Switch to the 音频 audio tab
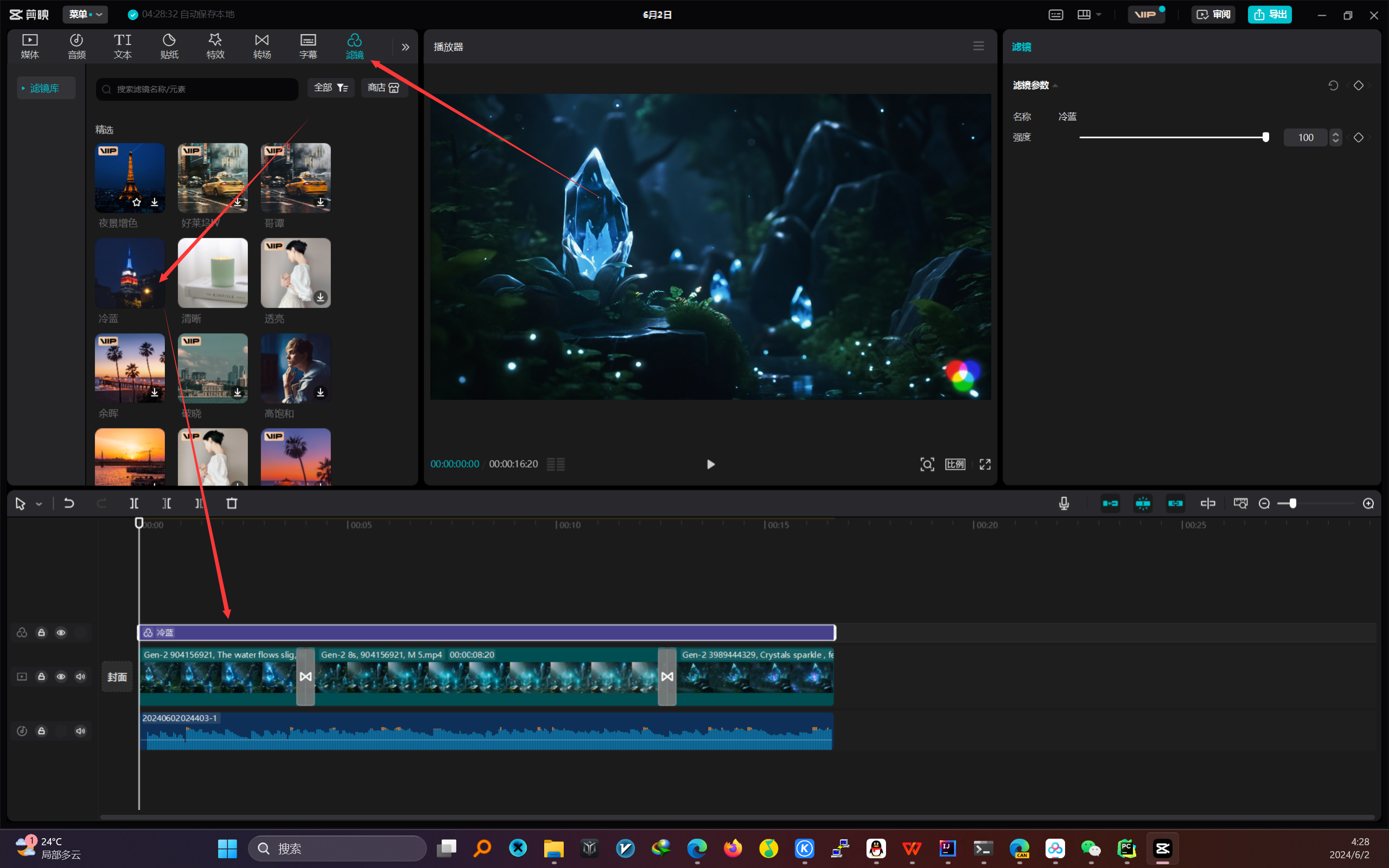The height and width of the screenshot is (868, 1389). tap(77, 46)
